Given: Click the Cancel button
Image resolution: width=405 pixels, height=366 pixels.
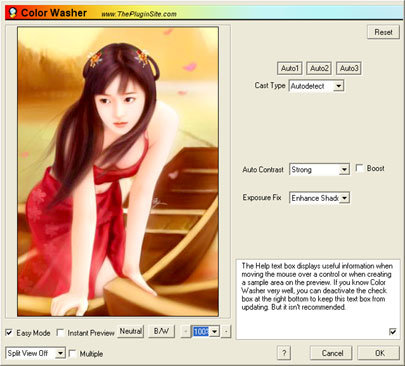Looking at the screenshot, I should [x=332, y=353].
